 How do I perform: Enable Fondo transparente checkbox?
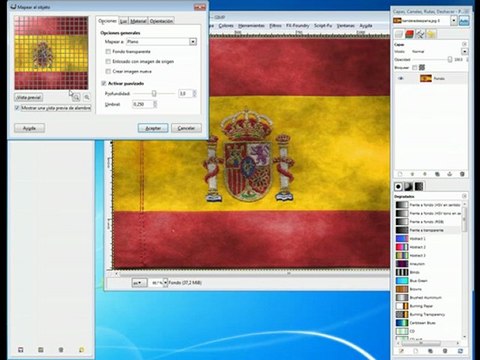coord(108,52)
